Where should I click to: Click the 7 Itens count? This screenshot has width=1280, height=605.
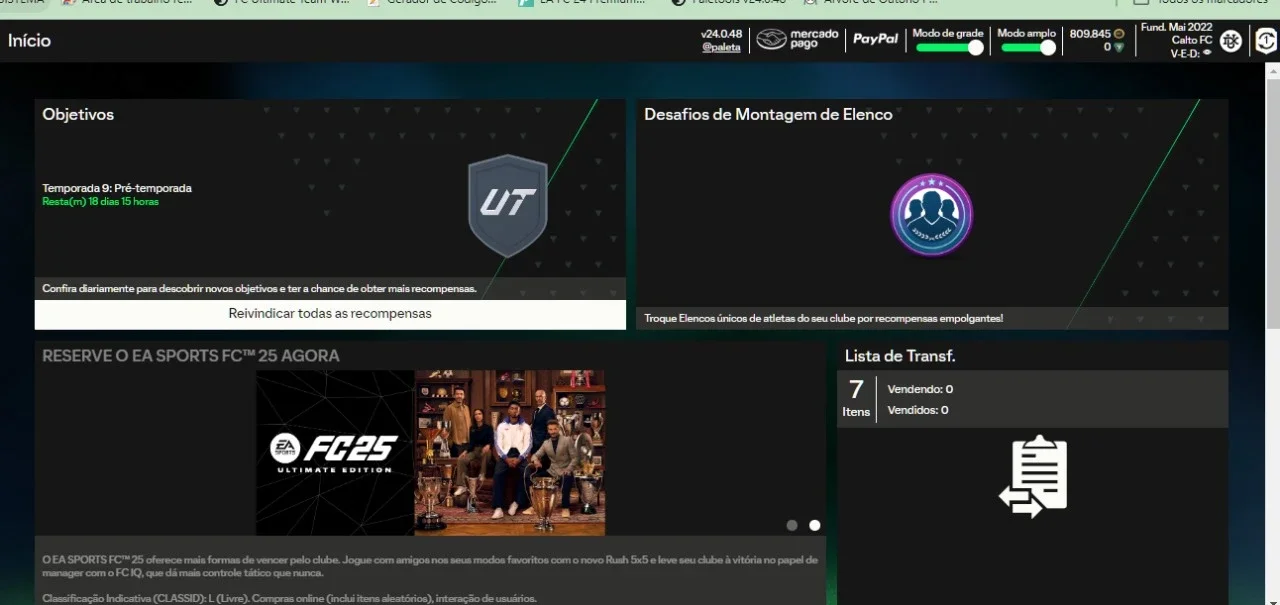pyautogui.click(x=856, y=398)
